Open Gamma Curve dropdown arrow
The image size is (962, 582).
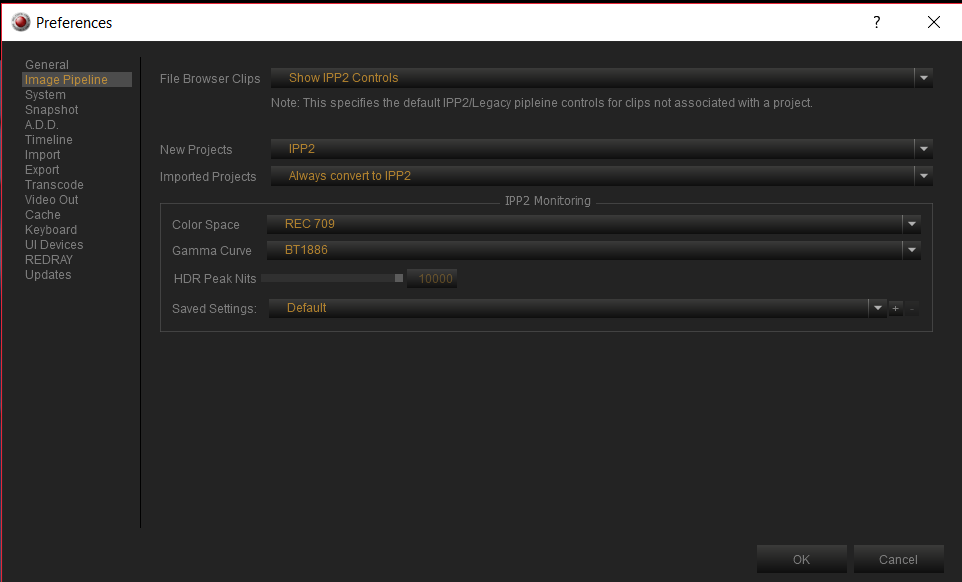[x=912, y=250]
